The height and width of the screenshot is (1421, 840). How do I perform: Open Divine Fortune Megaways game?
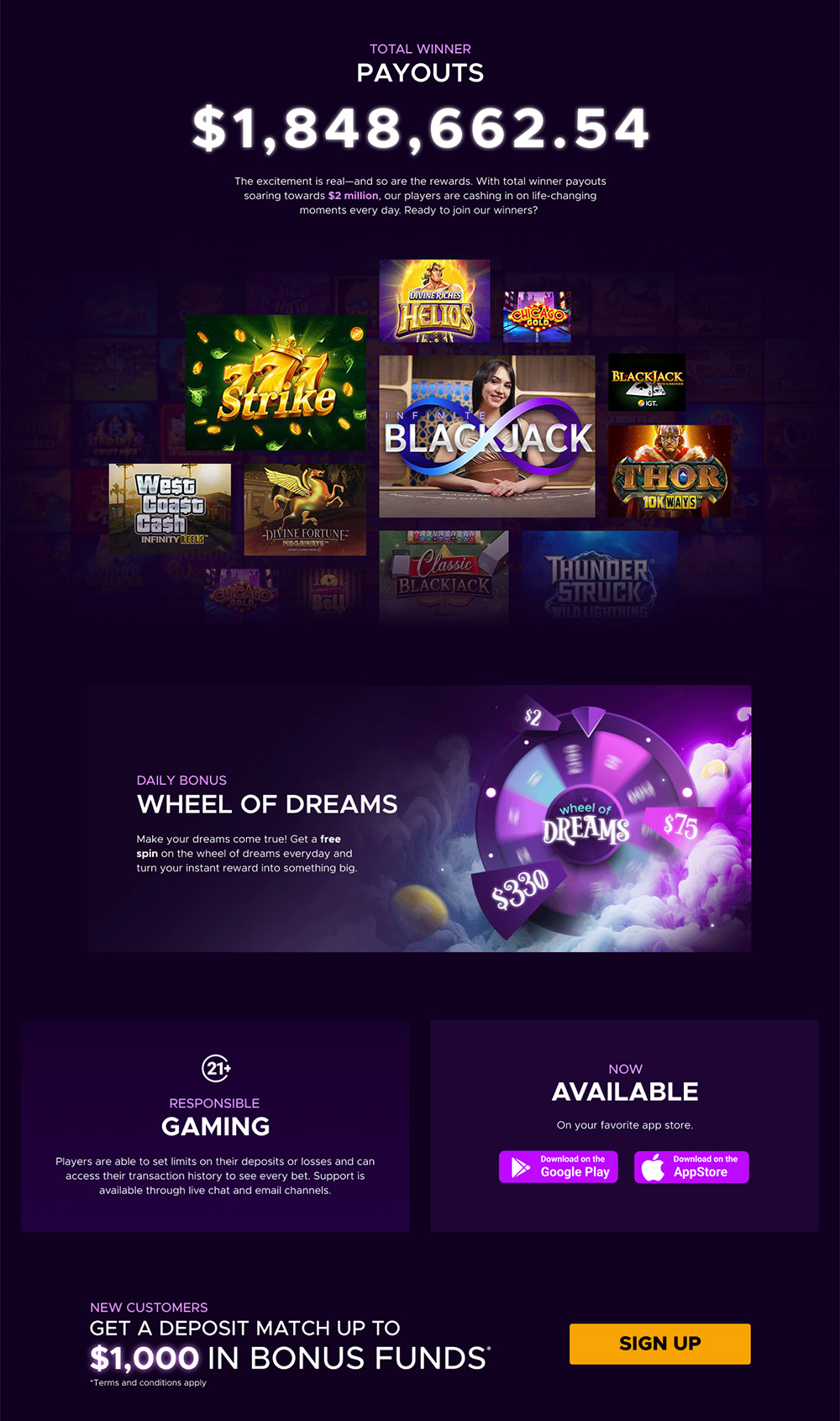[x=305, y=509]
